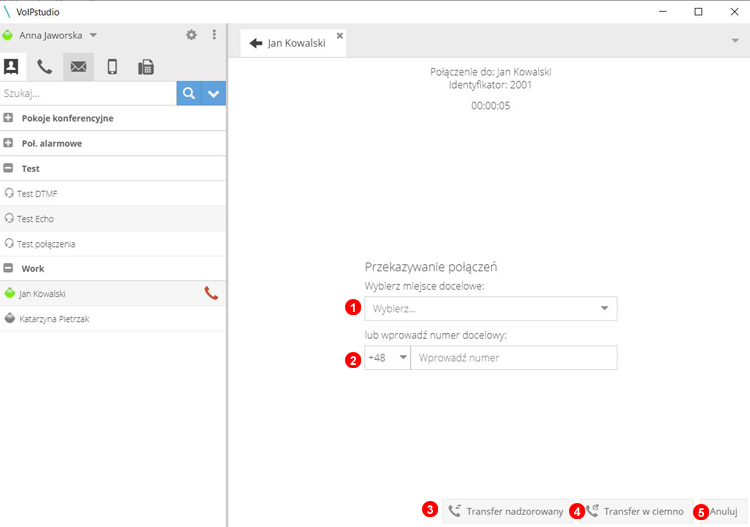Screen dimensions: 750x527
Task: Select Test DTMF contact
Action: click(113, 193)
